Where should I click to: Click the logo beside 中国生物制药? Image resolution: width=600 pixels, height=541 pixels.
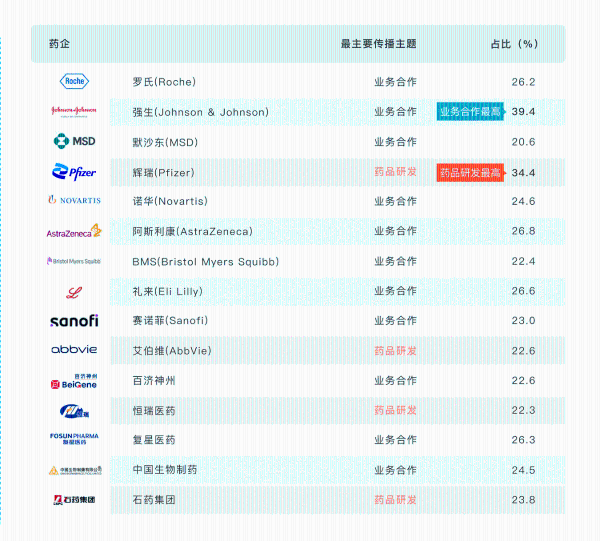75,470
